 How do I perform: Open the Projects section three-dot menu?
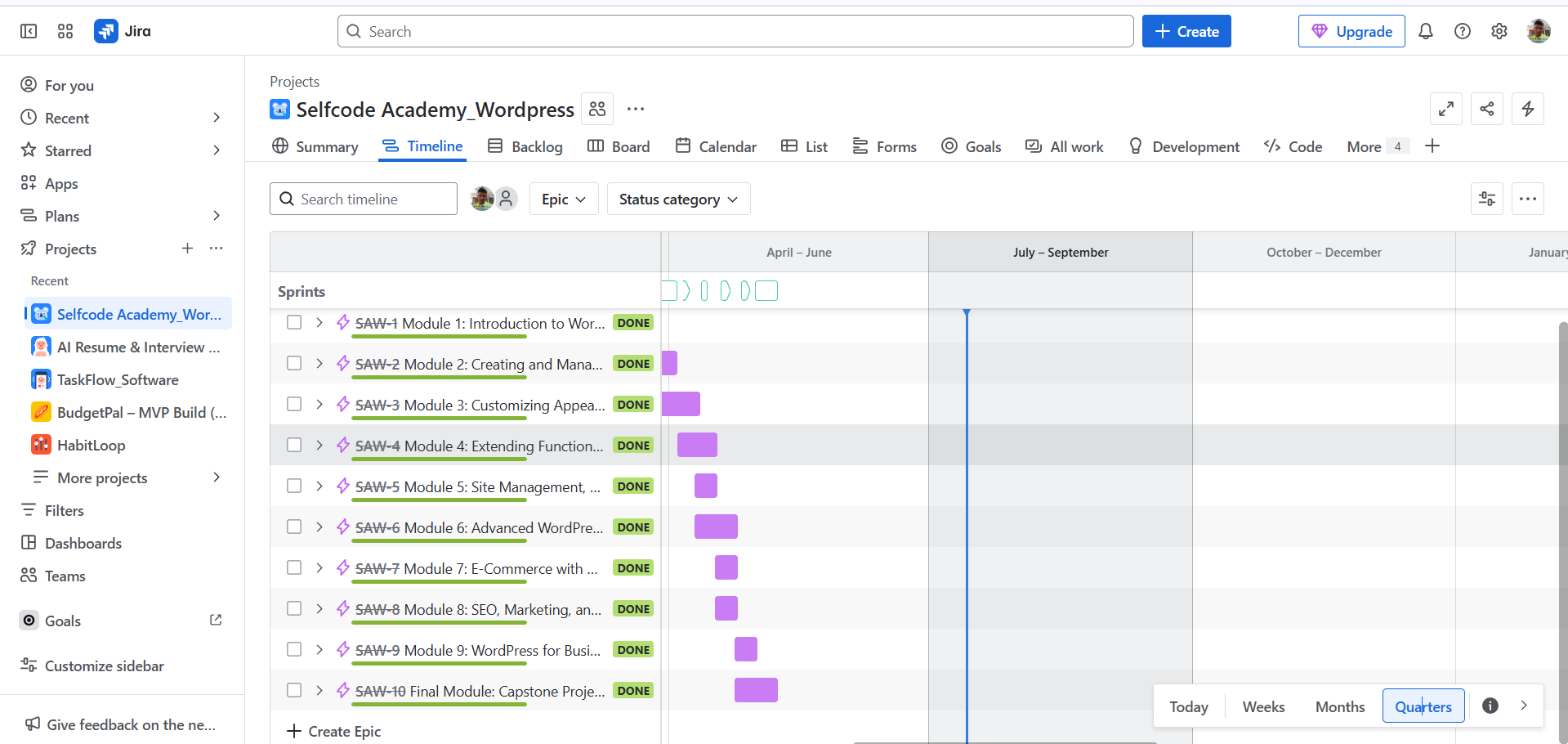[216, 249]
